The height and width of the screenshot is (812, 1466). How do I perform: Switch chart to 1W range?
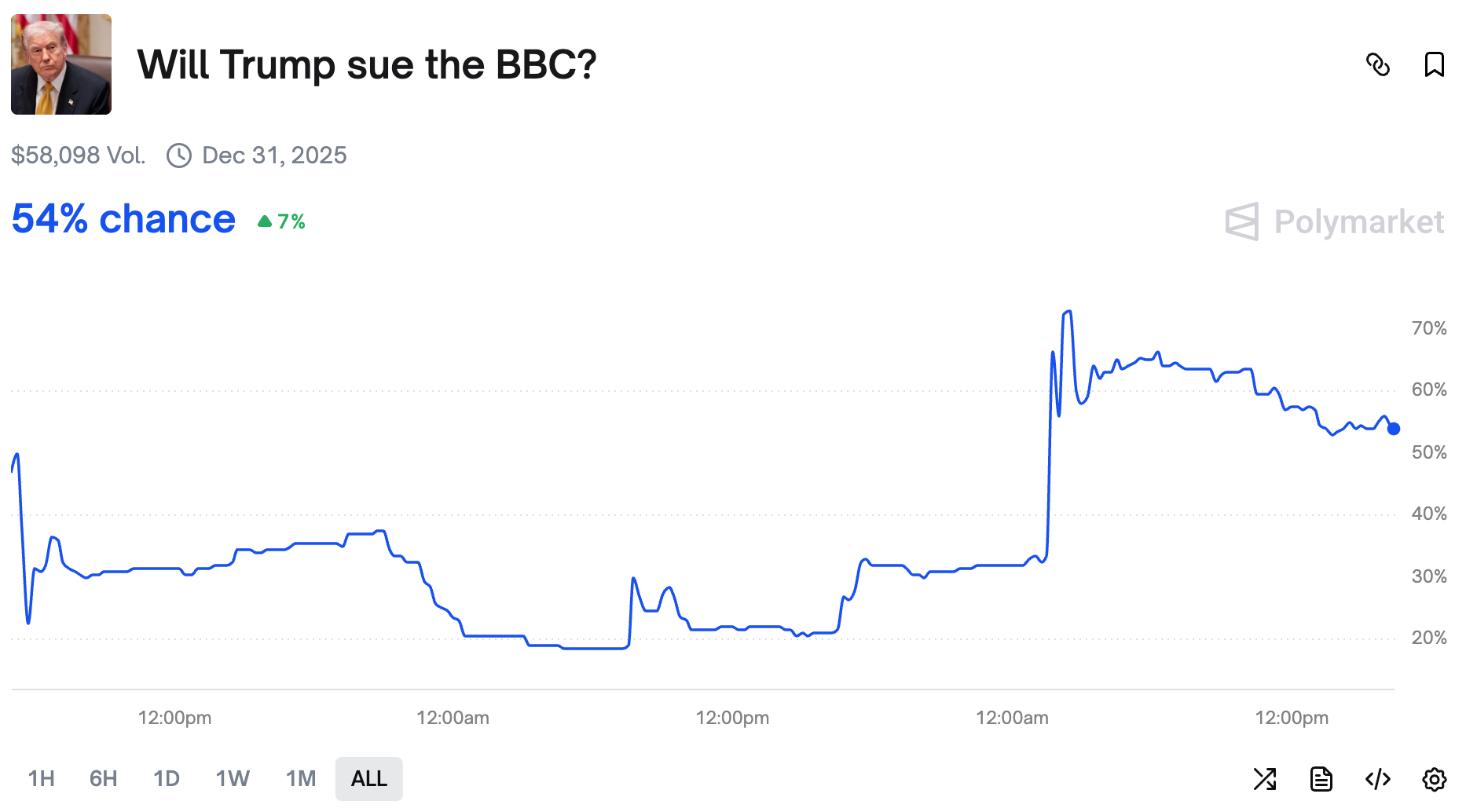click(x=233, y=779)
